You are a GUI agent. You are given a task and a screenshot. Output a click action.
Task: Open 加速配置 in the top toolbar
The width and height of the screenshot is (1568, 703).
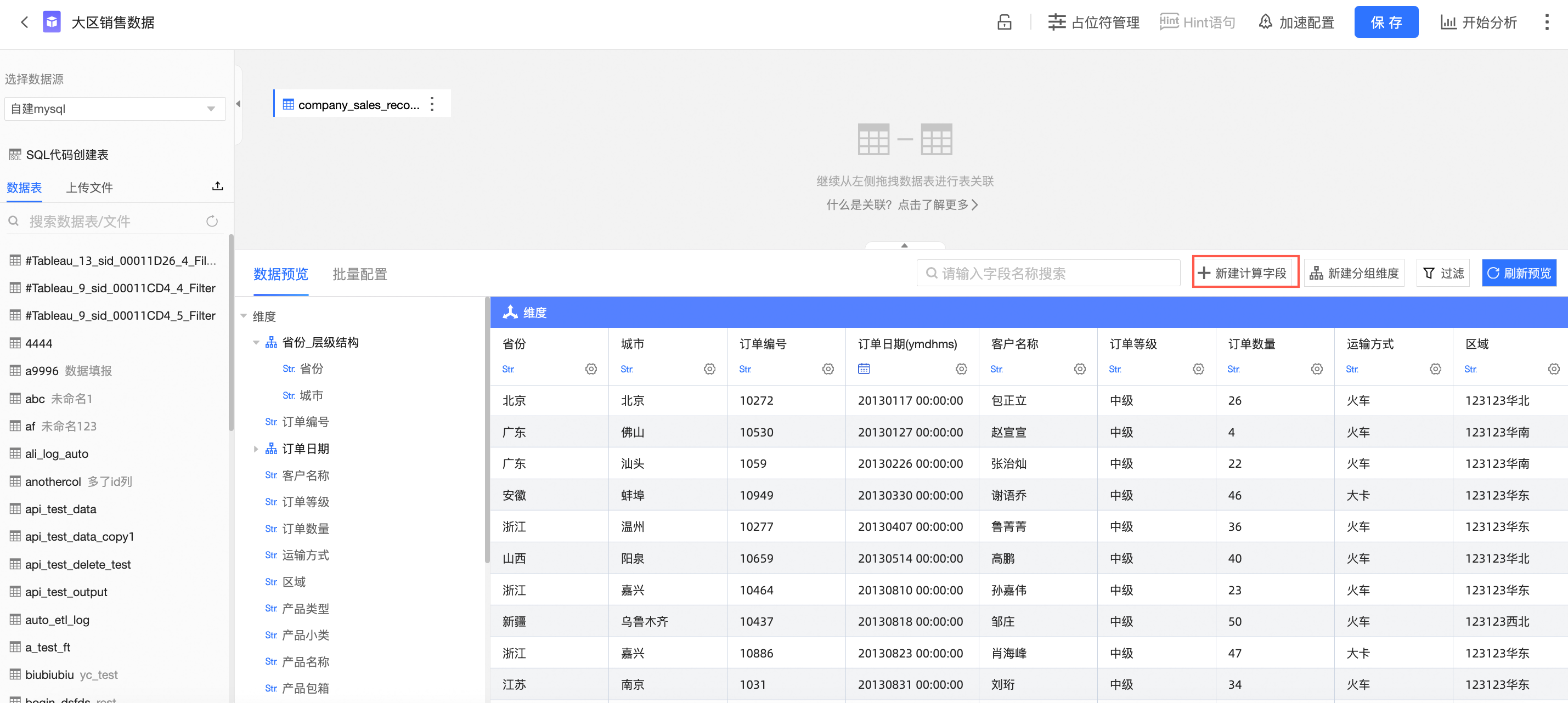(x=1296, y=22)
